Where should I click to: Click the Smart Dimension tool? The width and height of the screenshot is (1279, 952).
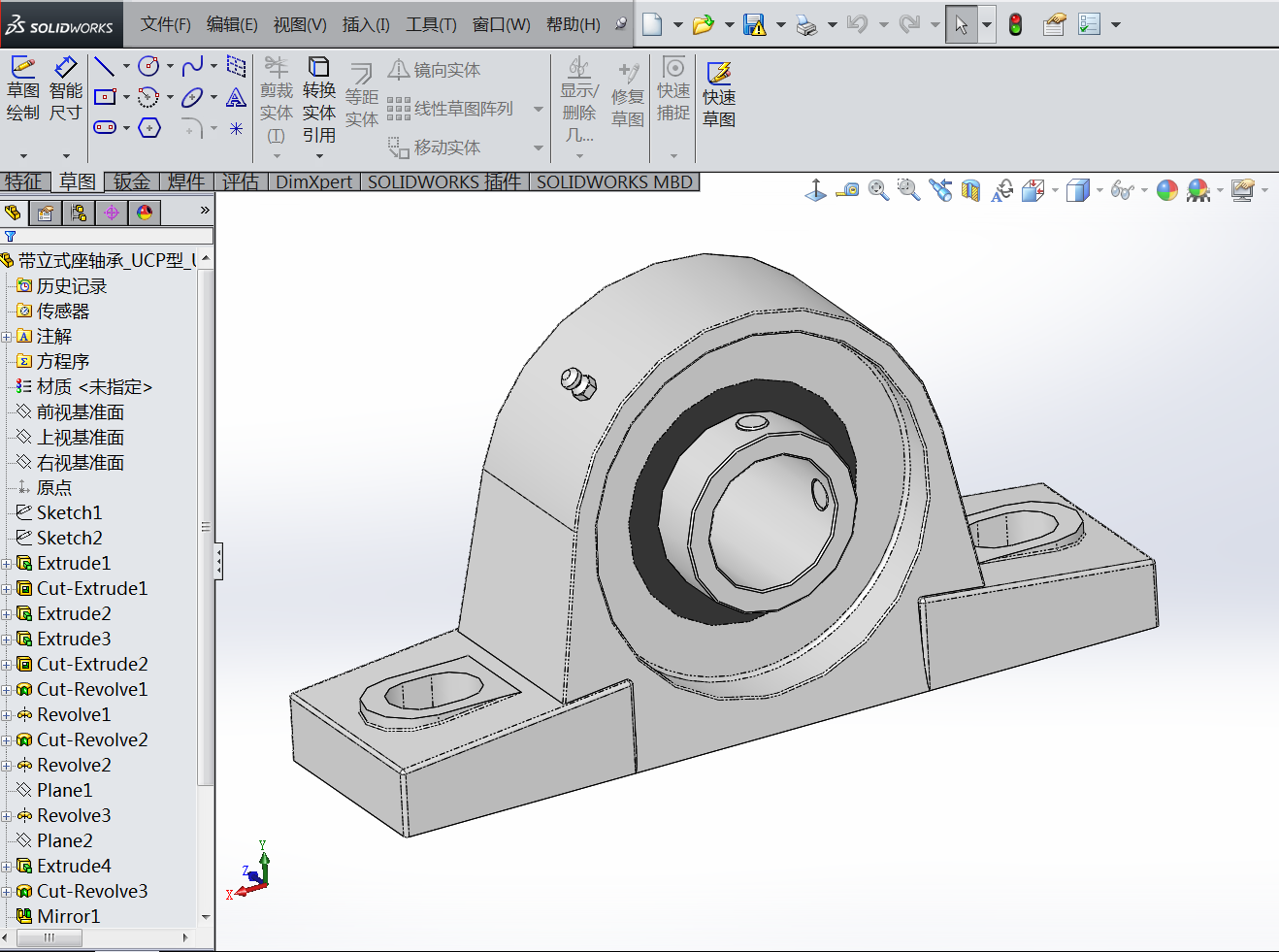65,89
